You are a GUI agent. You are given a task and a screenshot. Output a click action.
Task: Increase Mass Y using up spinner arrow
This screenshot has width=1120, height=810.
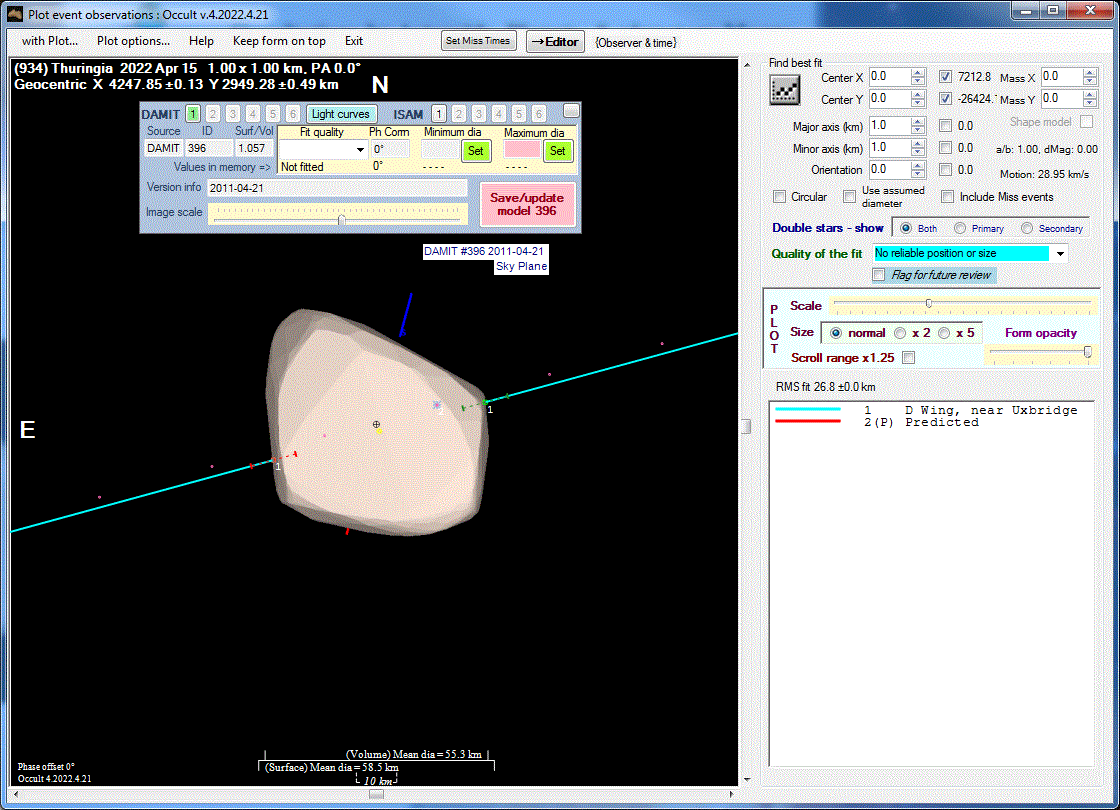[1090, 95]
